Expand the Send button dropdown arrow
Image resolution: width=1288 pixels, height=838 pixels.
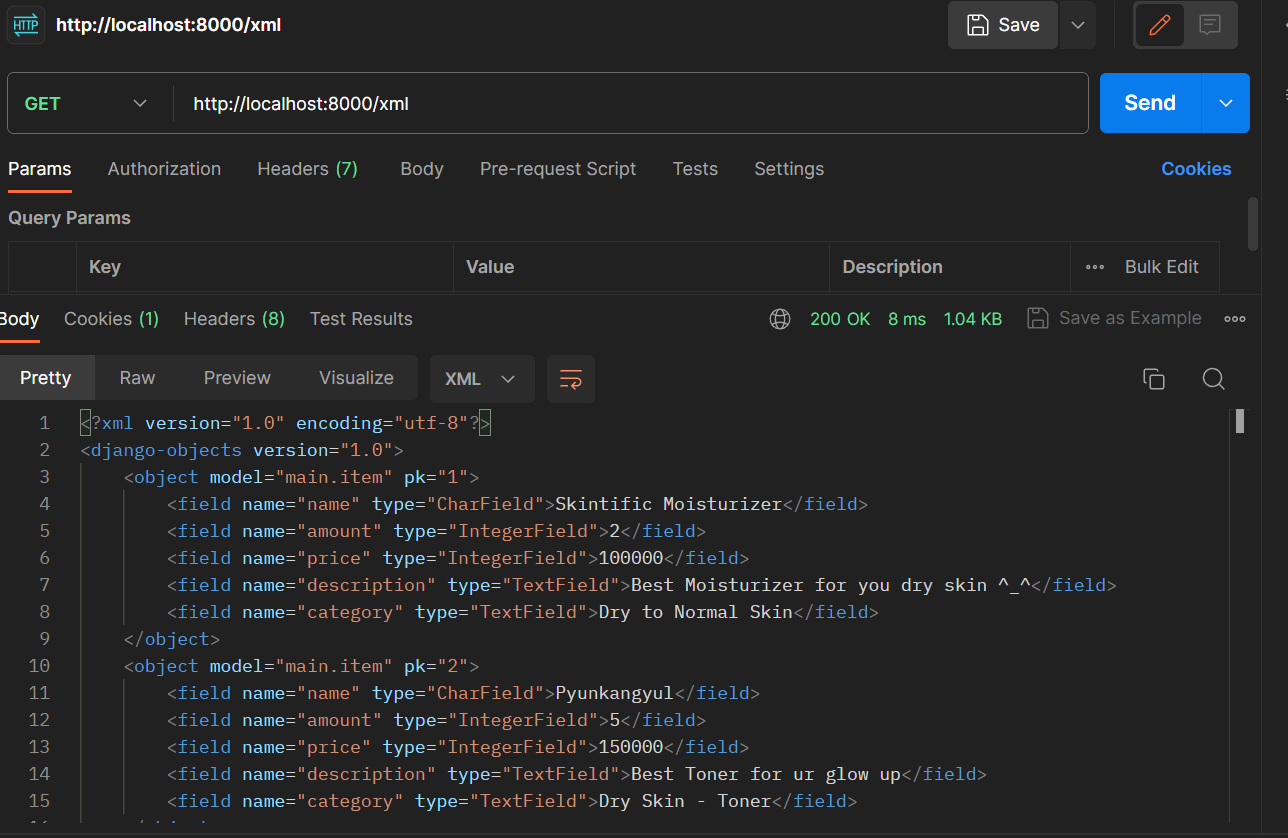[1225, 103]
